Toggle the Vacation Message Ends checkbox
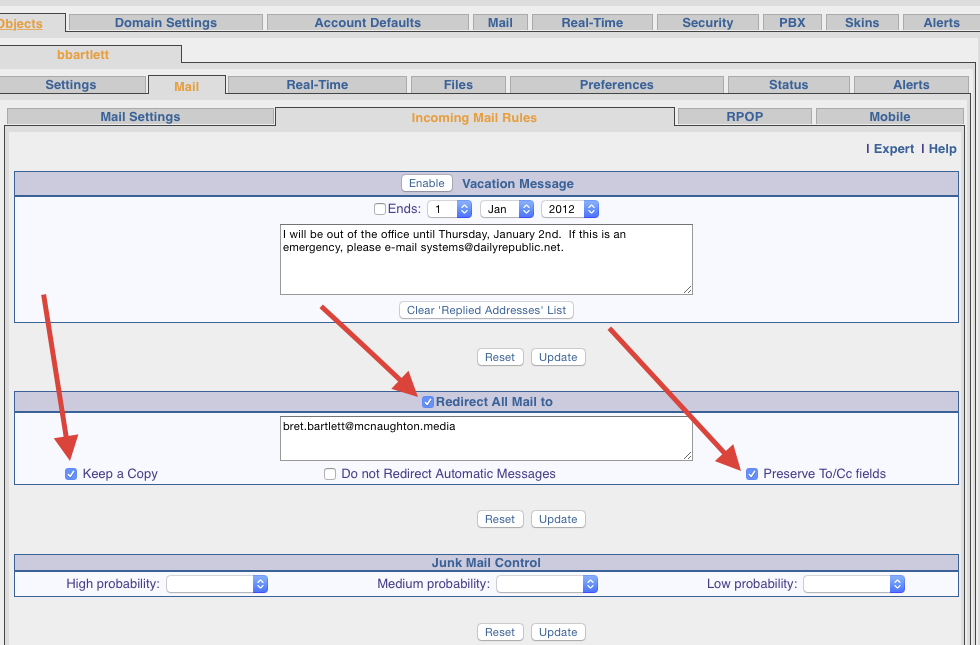 coord(379,209)
